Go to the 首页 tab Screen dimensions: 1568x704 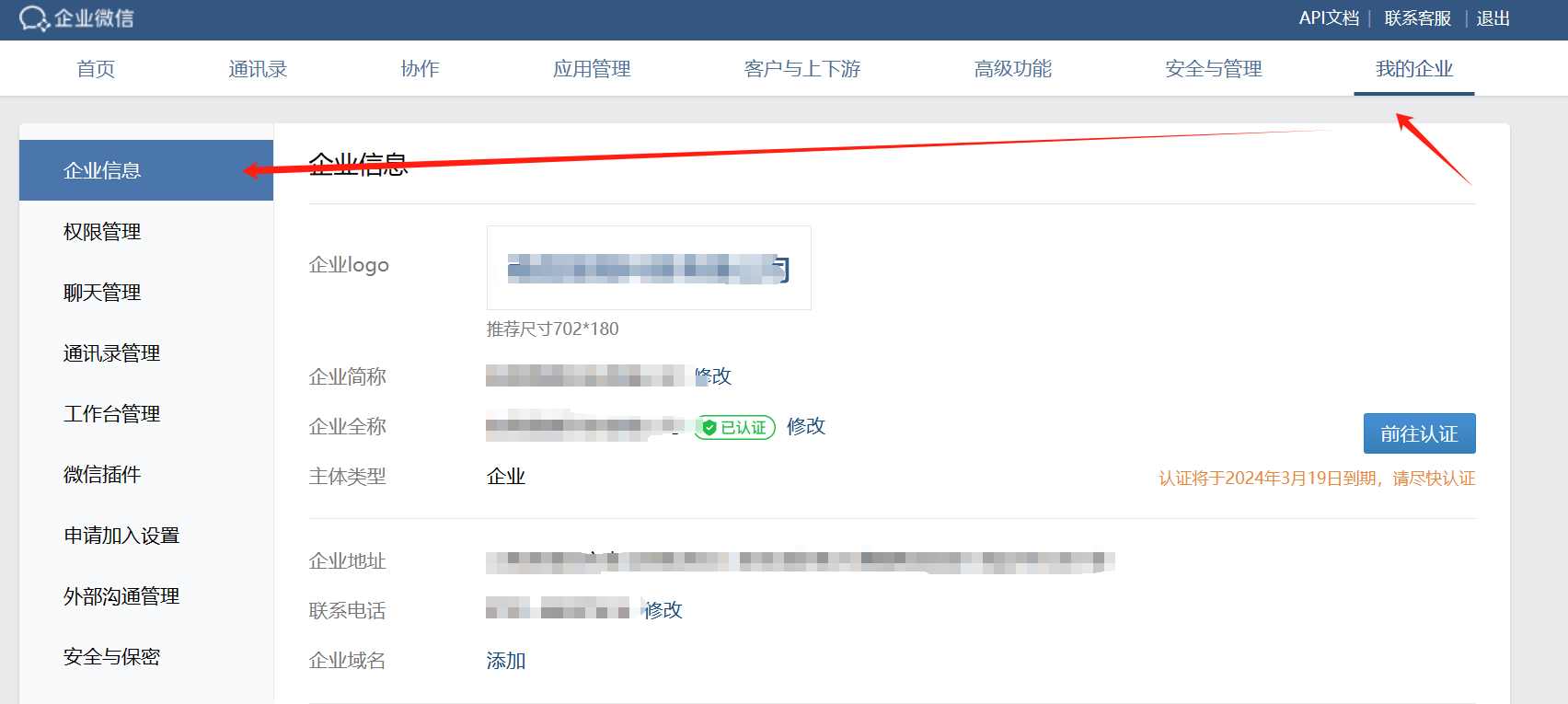click(x=96, y=69)
